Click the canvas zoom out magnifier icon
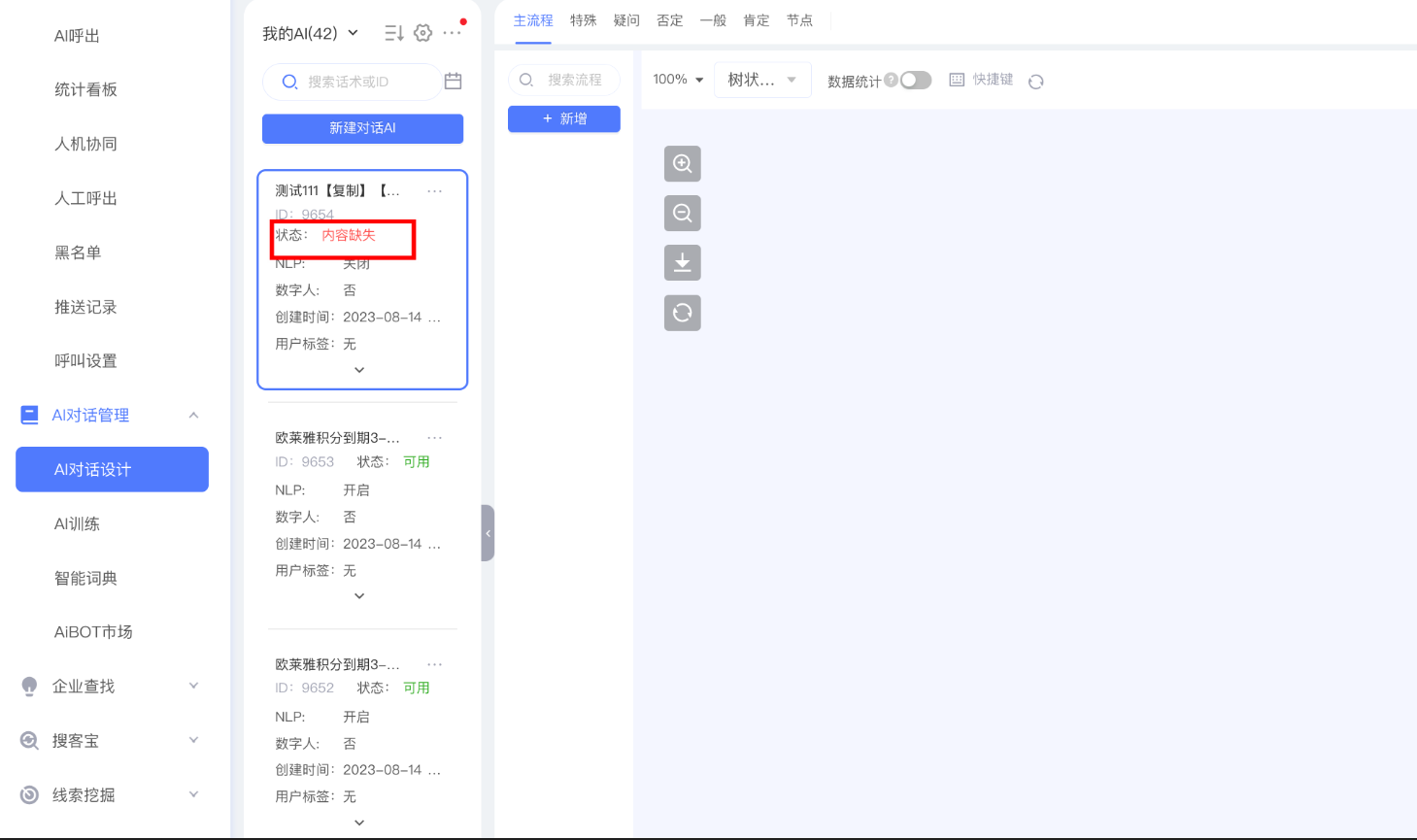This screenshot has height=840, width=1417. click(x=682, y=214)
